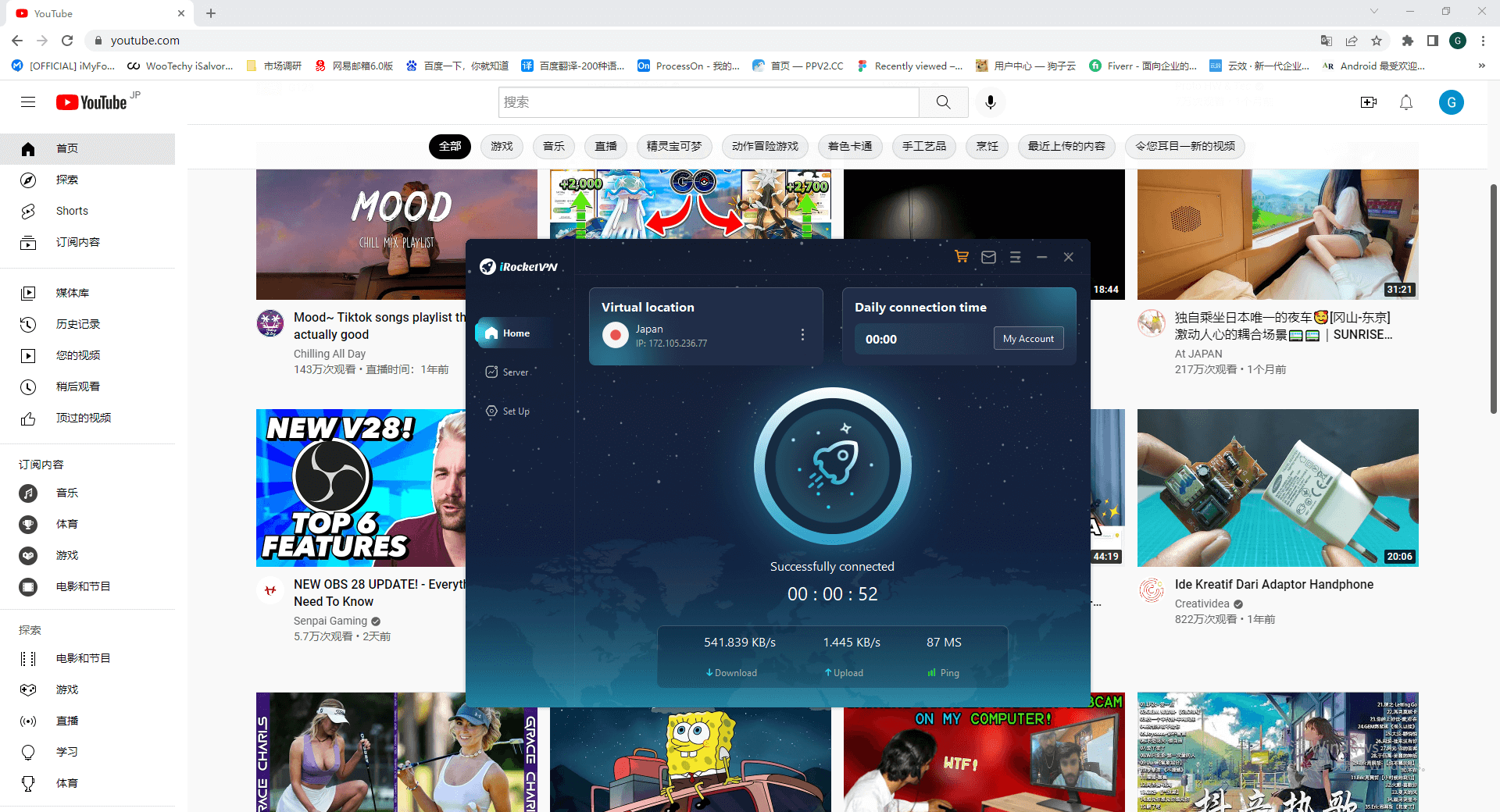Bookmark this page with the star icon

[1377, 41]
